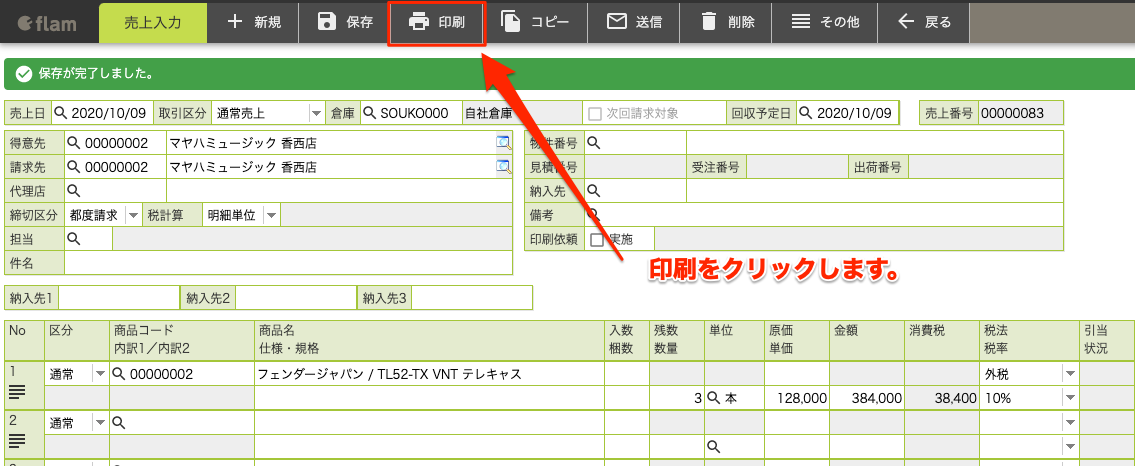This screenshot has height=466, width=1135.
Task: Click the コピー copy icon
Action: click(x=511, y=22)
